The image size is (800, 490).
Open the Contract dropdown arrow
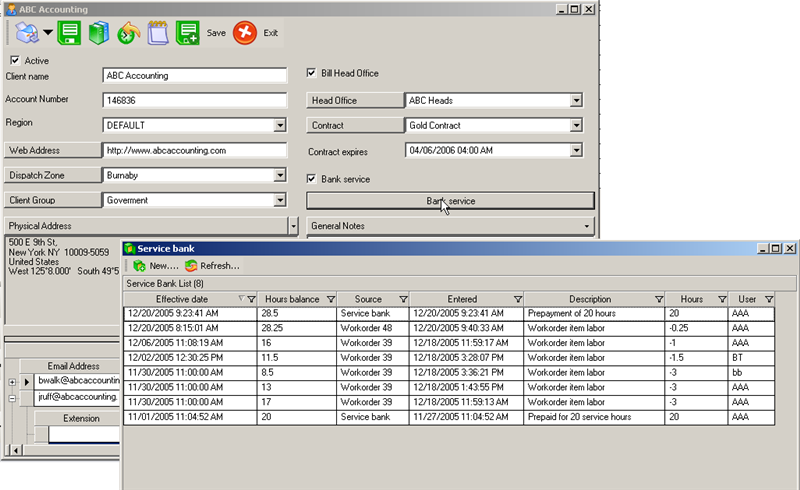click(576, 125)
